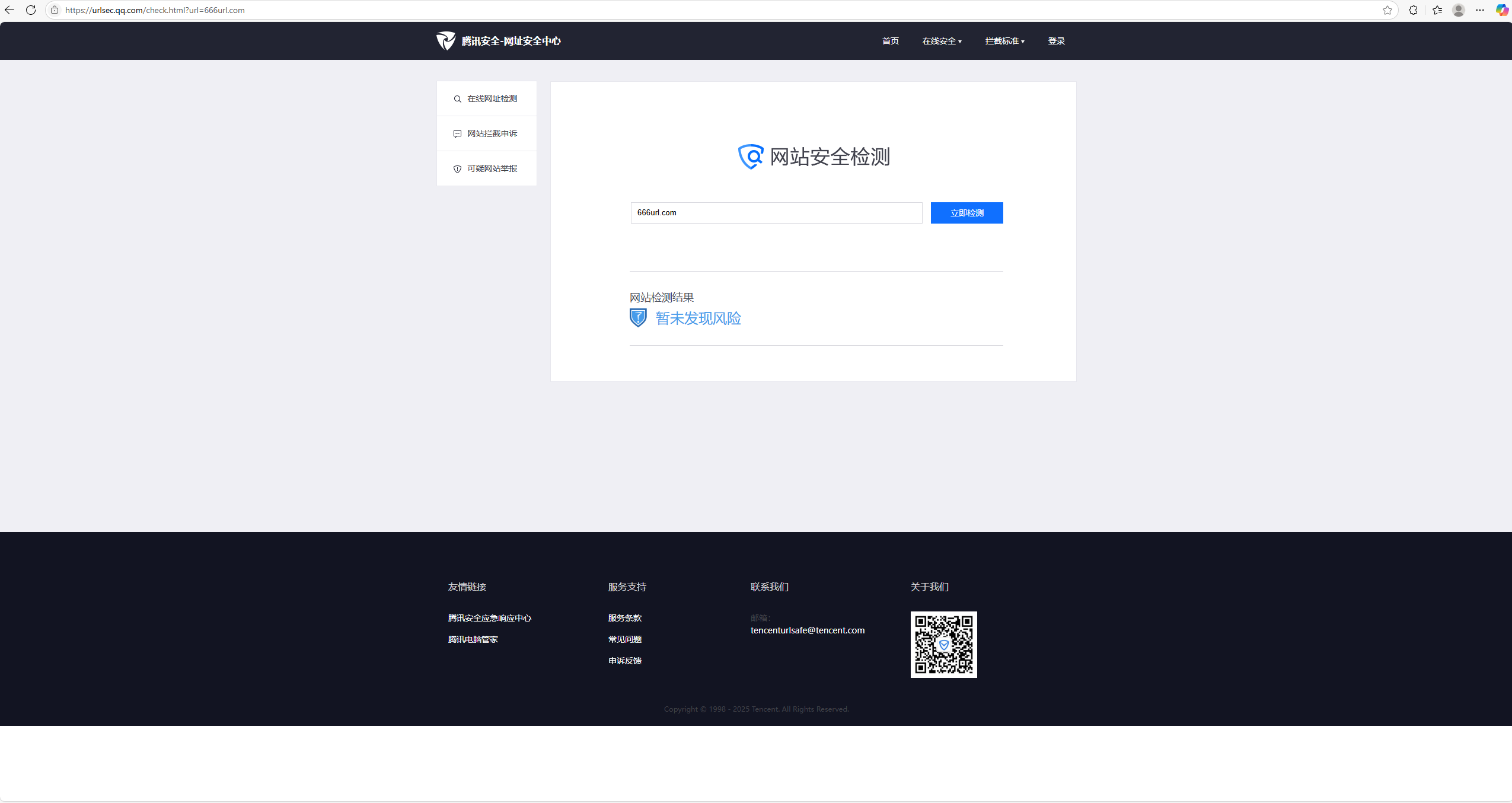Screen dimensions: 1512x803
Task: Open Copilot icon in browser toolbar
Action: tap(1501, 10)
